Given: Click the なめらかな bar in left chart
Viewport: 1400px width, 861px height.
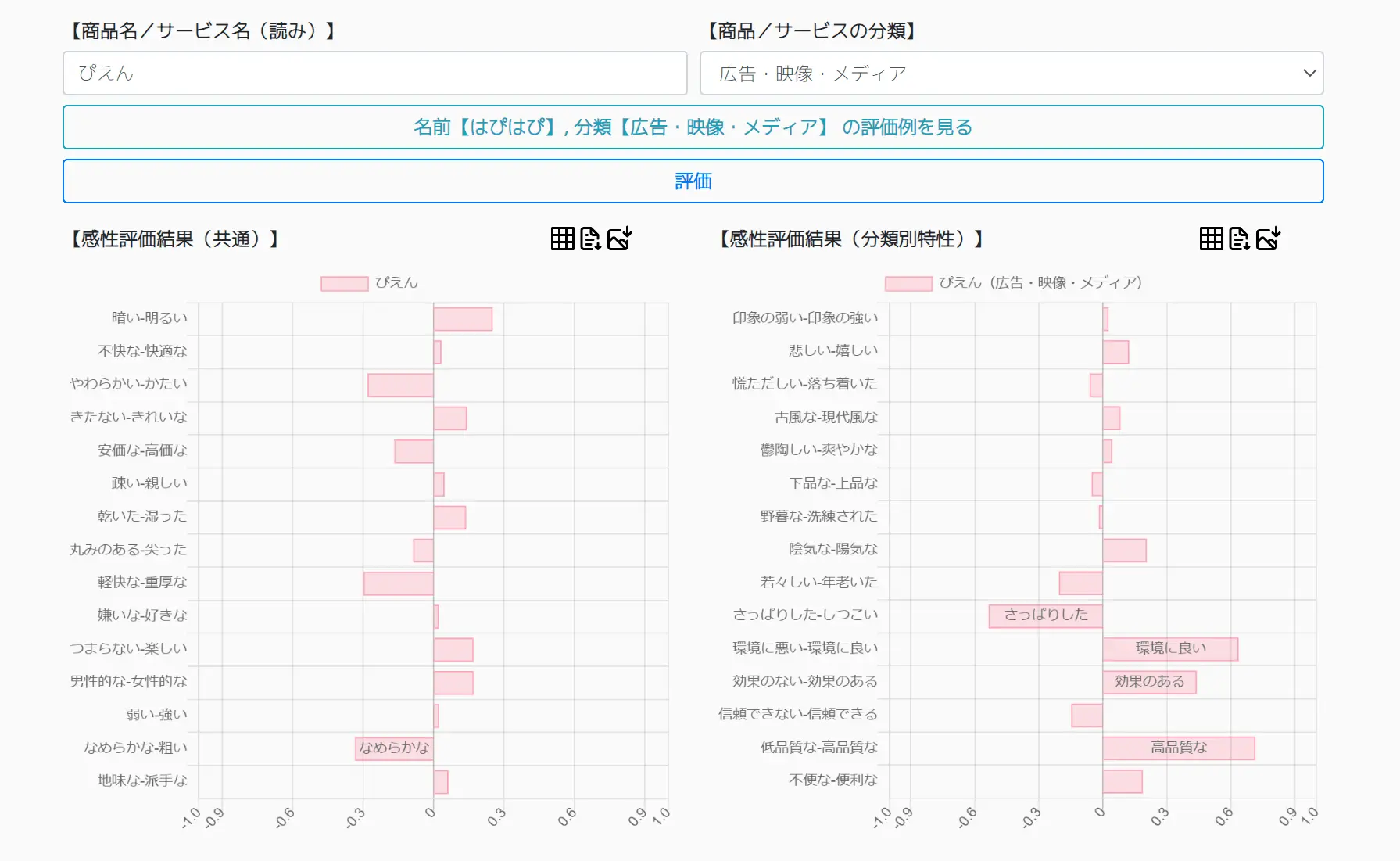Looking at the screenshot, I should click(x=394, y=748).
